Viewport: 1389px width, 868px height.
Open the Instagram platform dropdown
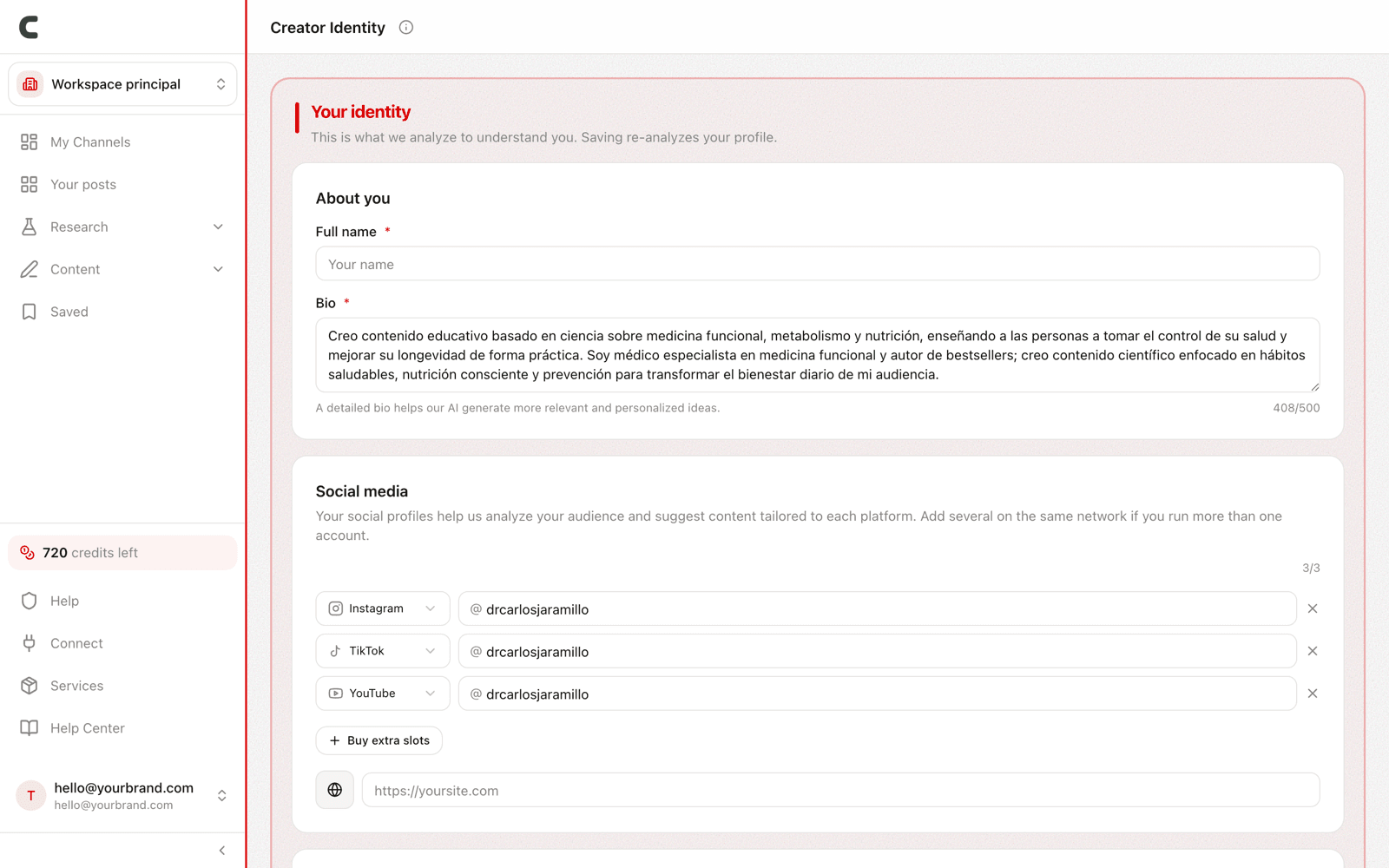click(x=383, y=608)
